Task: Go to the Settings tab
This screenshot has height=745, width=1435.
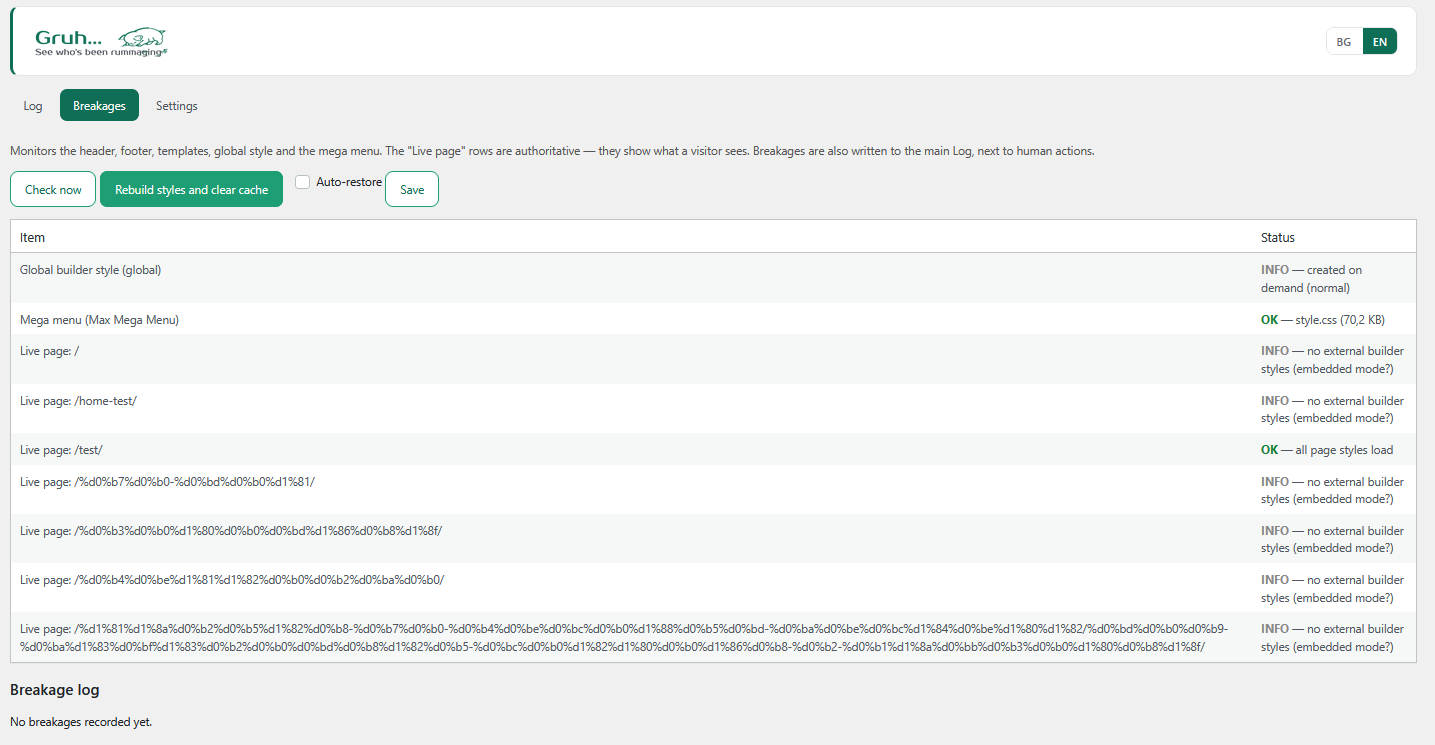Action: pyautogui.click(x=177, y=106)
